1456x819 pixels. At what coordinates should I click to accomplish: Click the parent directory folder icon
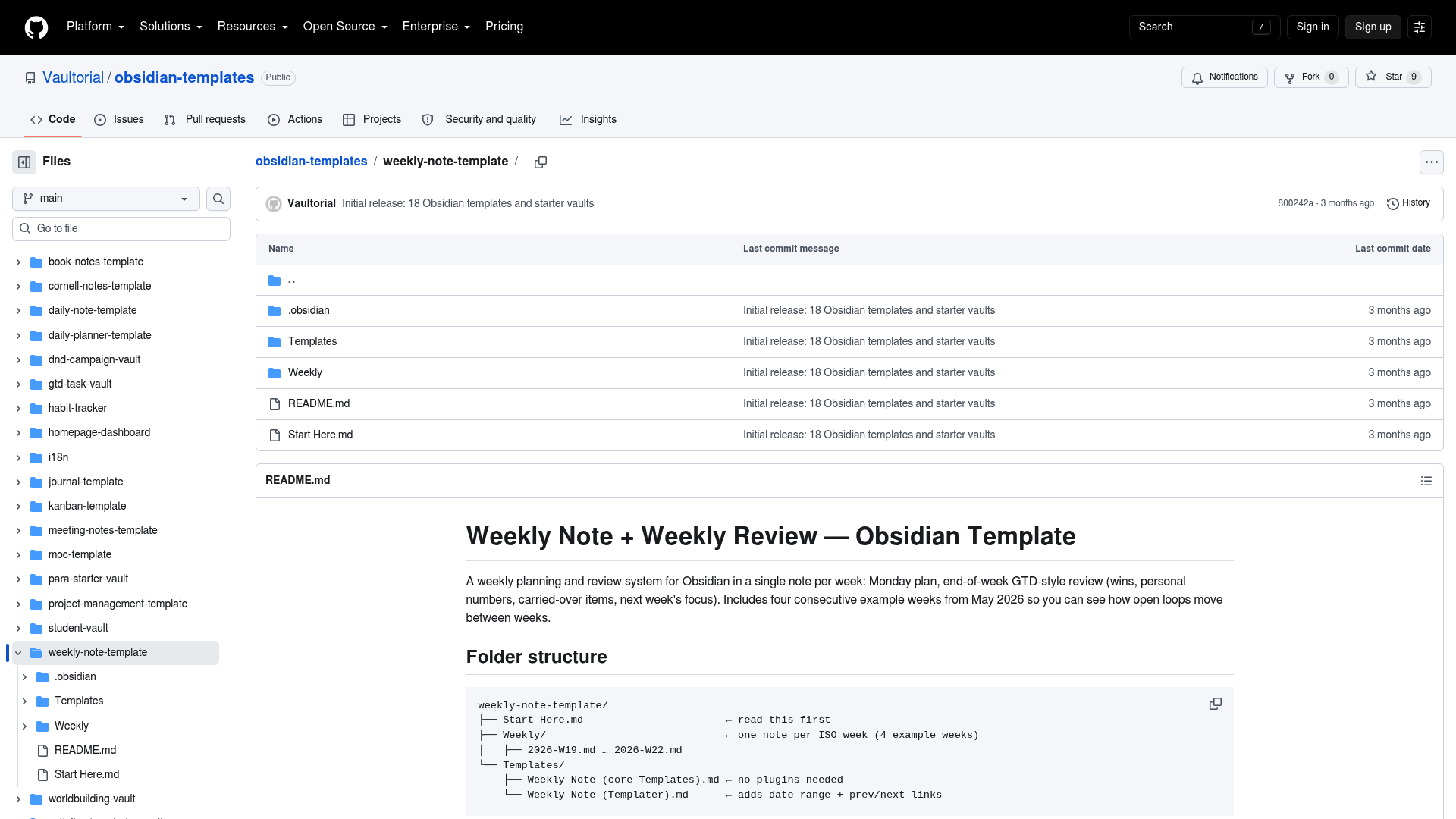click(275, 281)
